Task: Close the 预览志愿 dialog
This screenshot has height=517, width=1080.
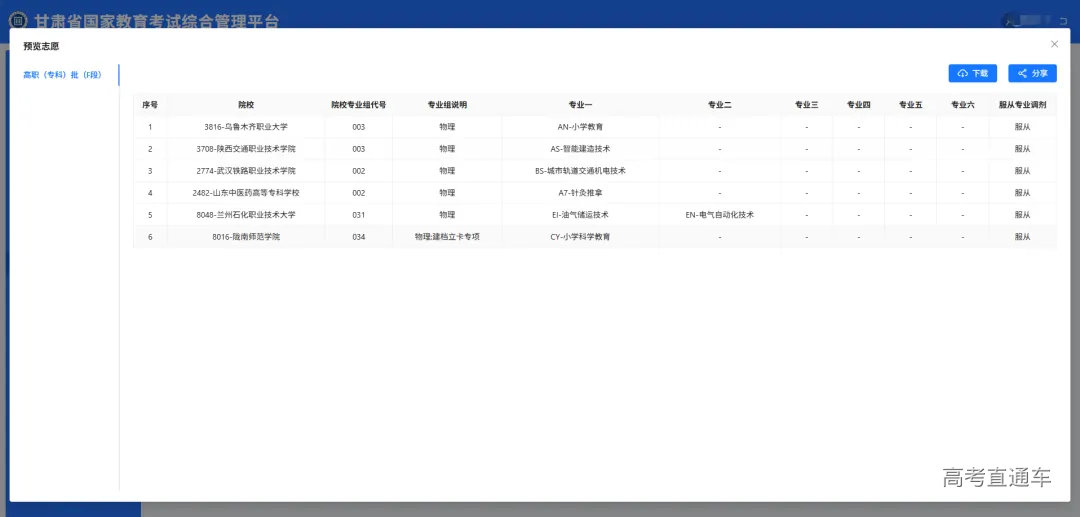Action: click(1055, 44)
